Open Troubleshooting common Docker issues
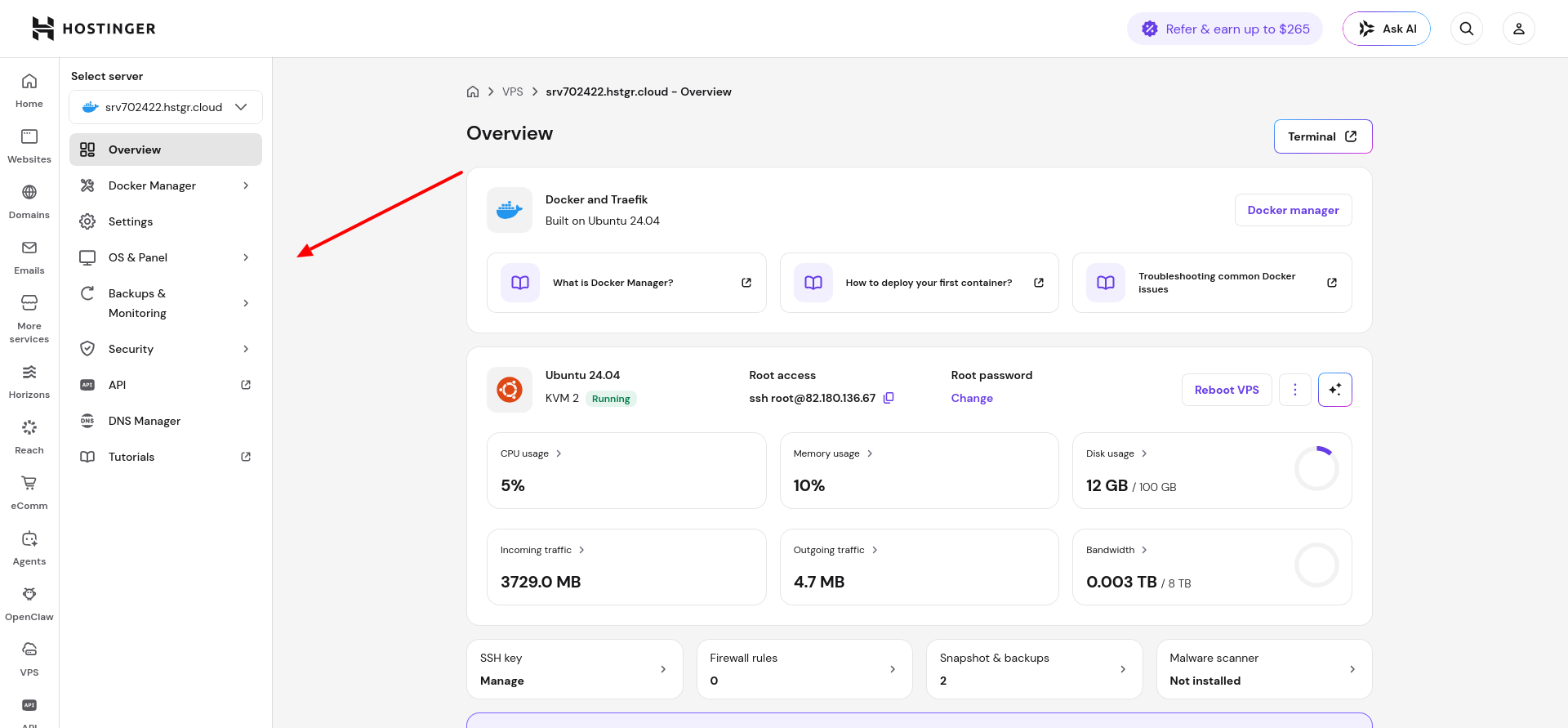The width and height of the screenshot is (1568, 728). 1212,283
